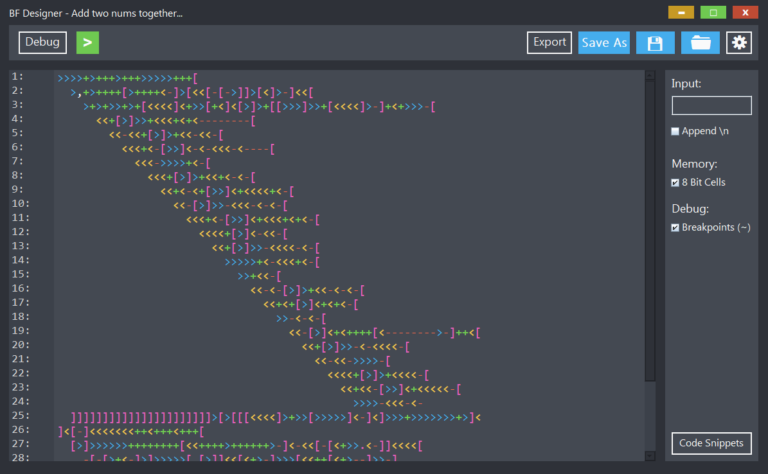Enable the Append \n checkbox
This screenshot has height=474, width=768.
click(x=675, y=131)
